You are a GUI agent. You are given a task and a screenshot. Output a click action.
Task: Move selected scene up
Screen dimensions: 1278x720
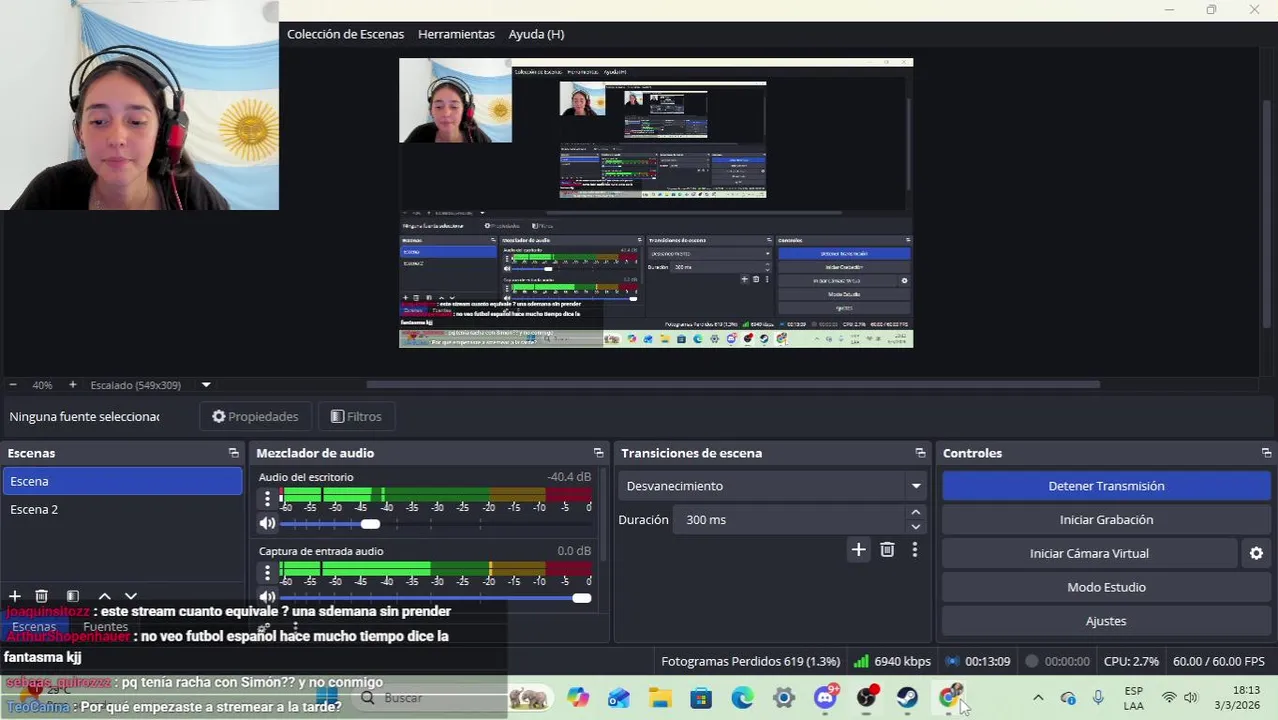(x=104, y=596)
